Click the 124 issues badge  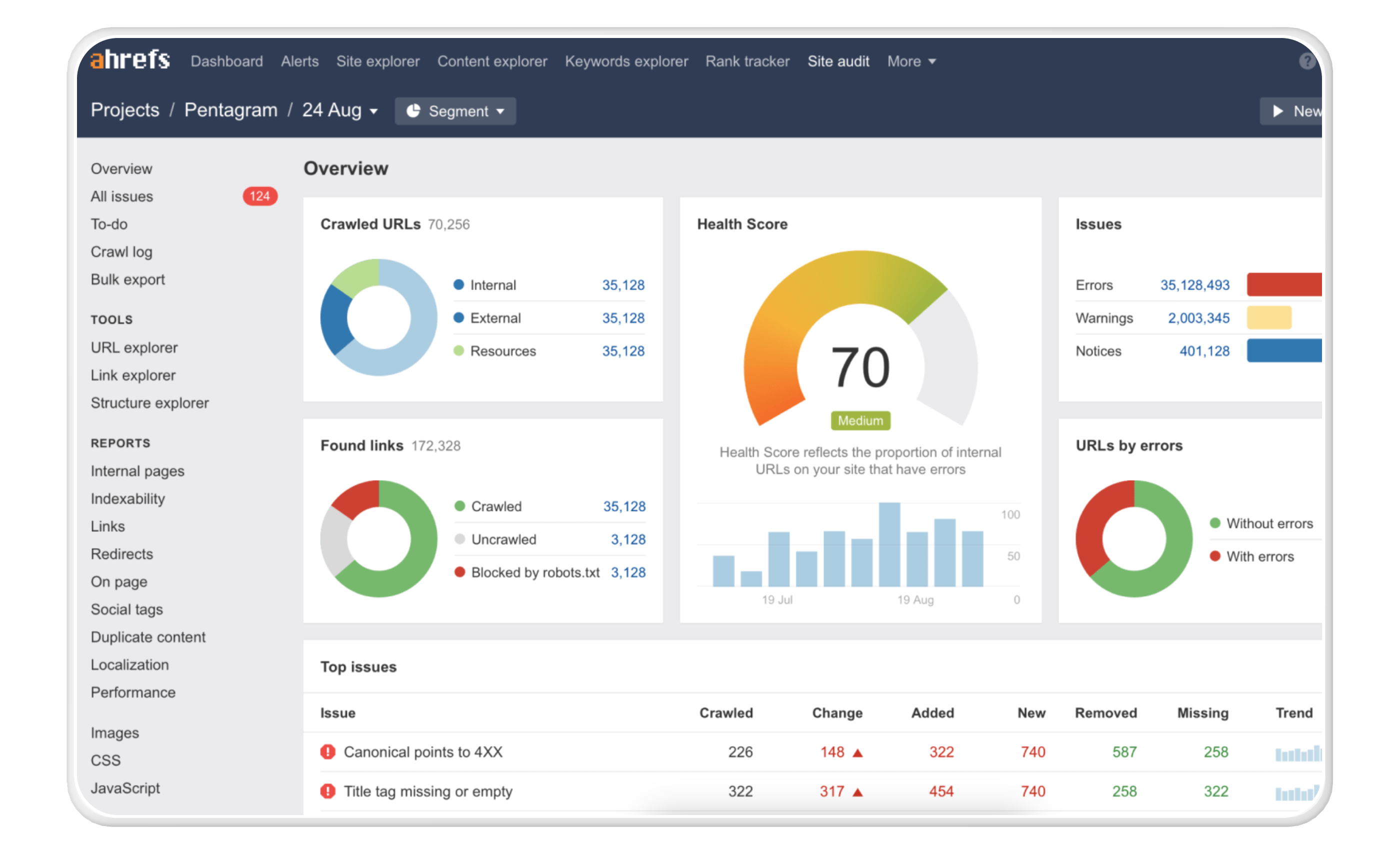pyautogui.click(x=259, y=196)
